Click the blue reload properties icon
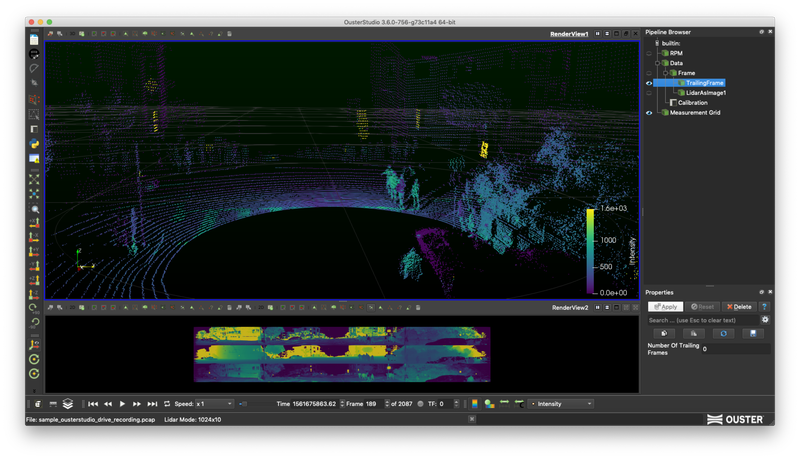800x459 pixels. pyautogui.click(x=722, y=333)
